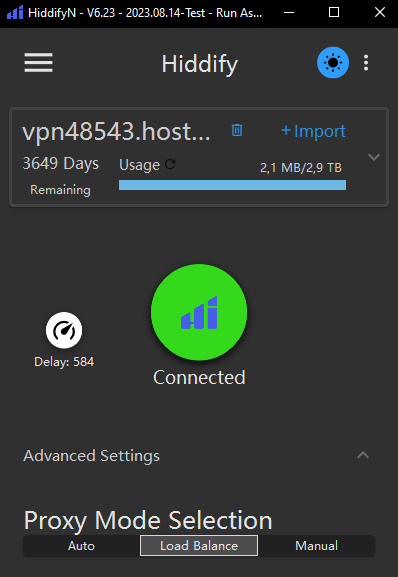This screenshot has width=398, height=577.
Task: Disconnect using the green Connected button
Action: [x=199, y=312]
